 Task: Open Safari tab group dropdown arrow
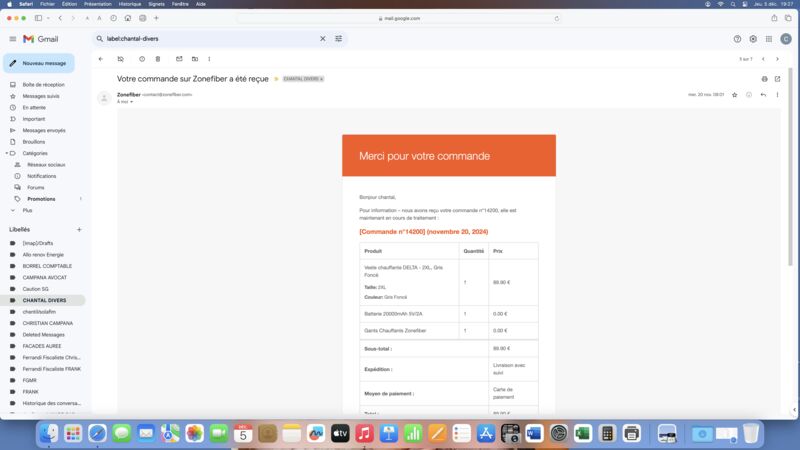tap(48, 18)
